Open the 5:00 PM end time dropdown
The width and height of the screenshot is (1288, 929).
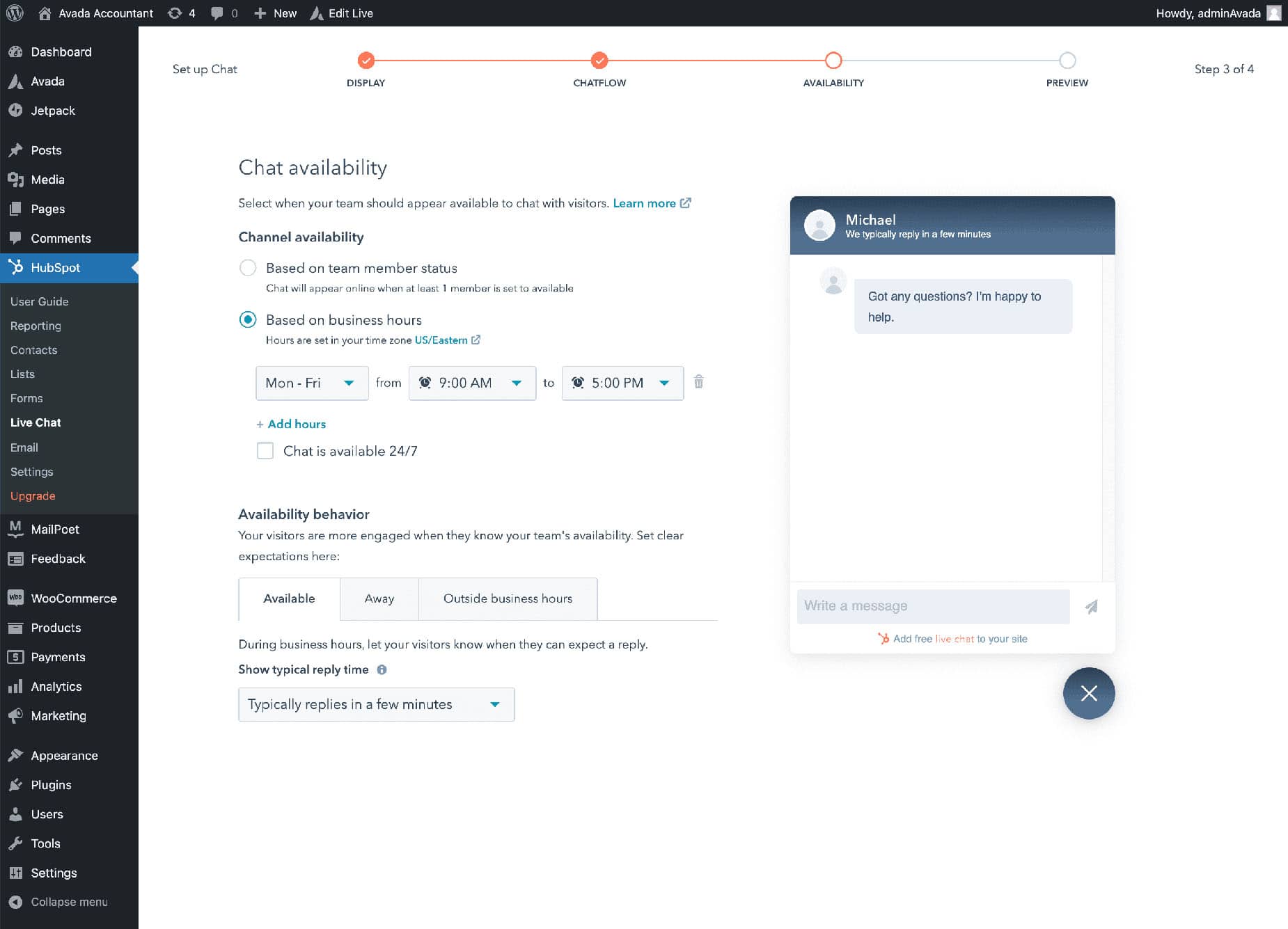[622, 383]
